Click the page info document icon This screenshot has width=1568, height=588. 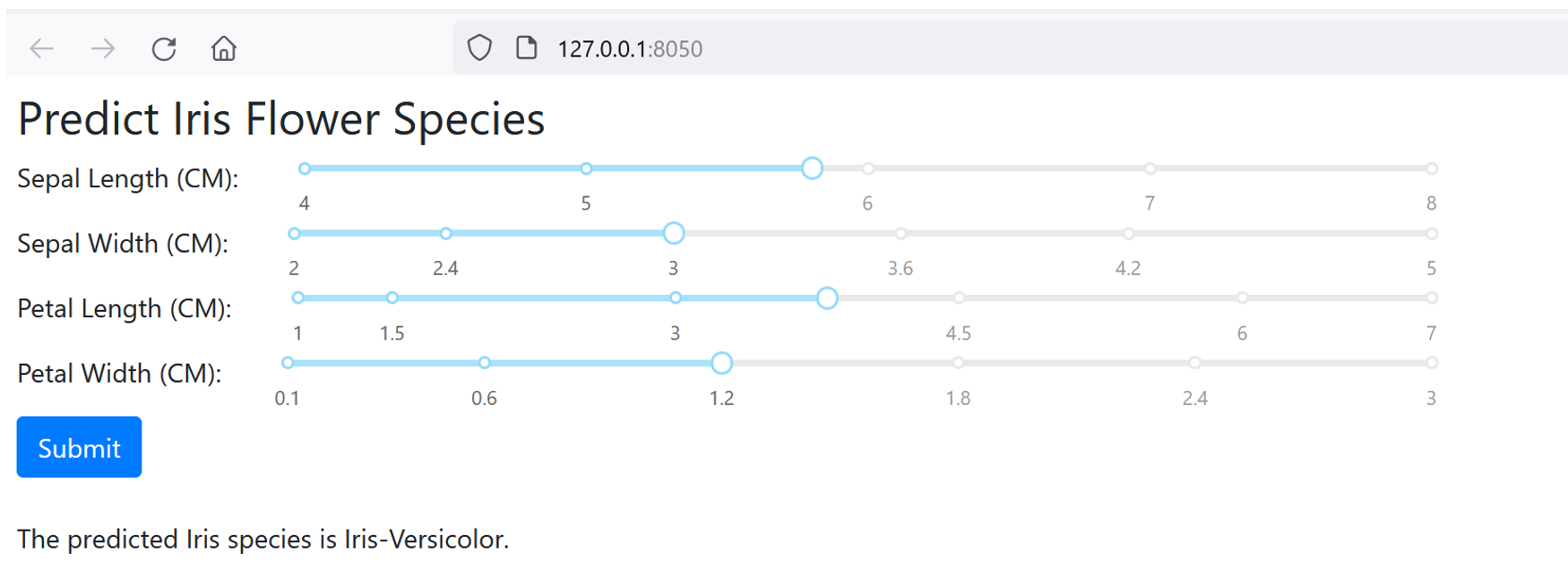click(x=527, y=48)
